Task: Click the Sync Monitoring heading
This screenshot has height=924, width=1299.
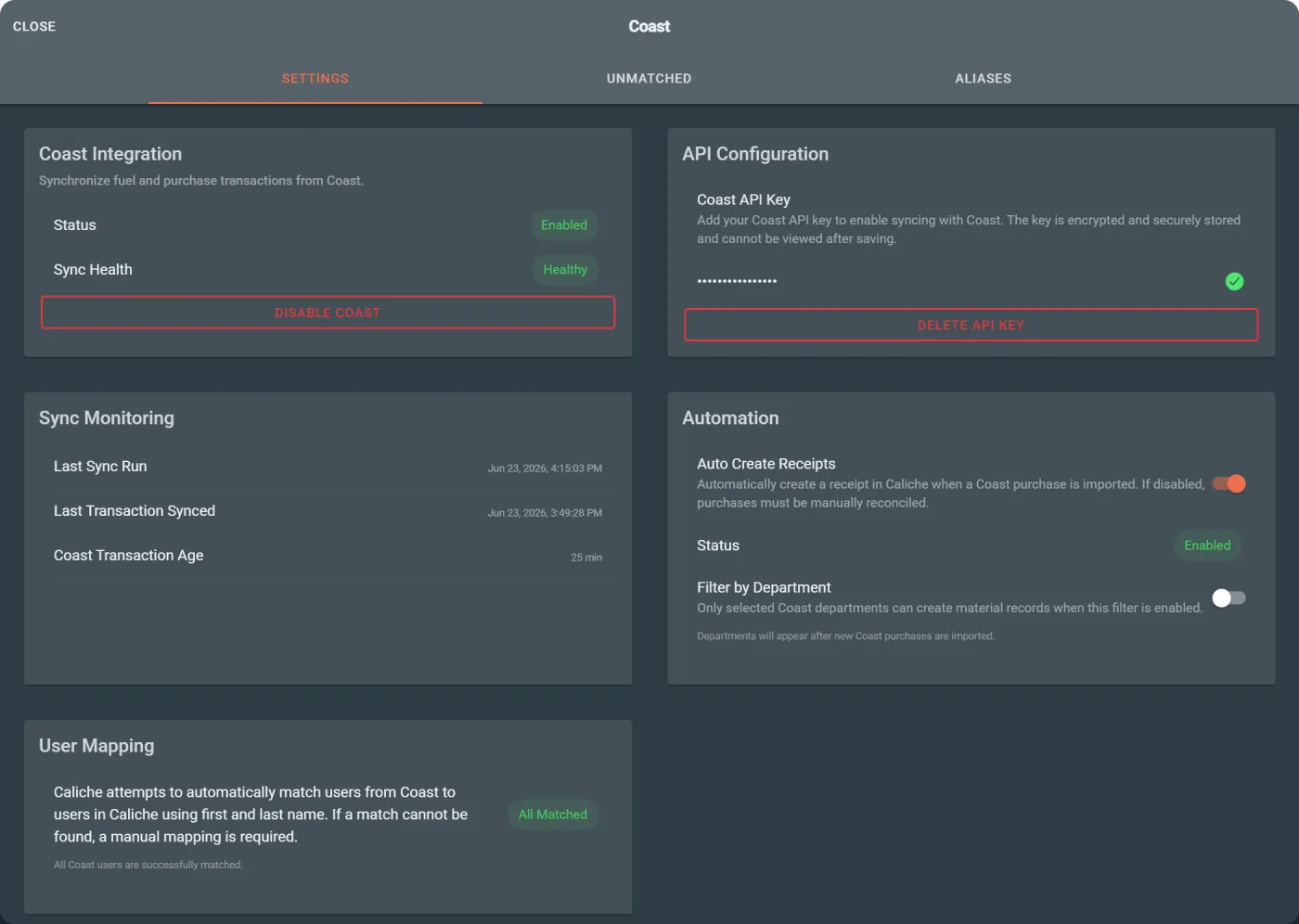Action: point(107,418)
